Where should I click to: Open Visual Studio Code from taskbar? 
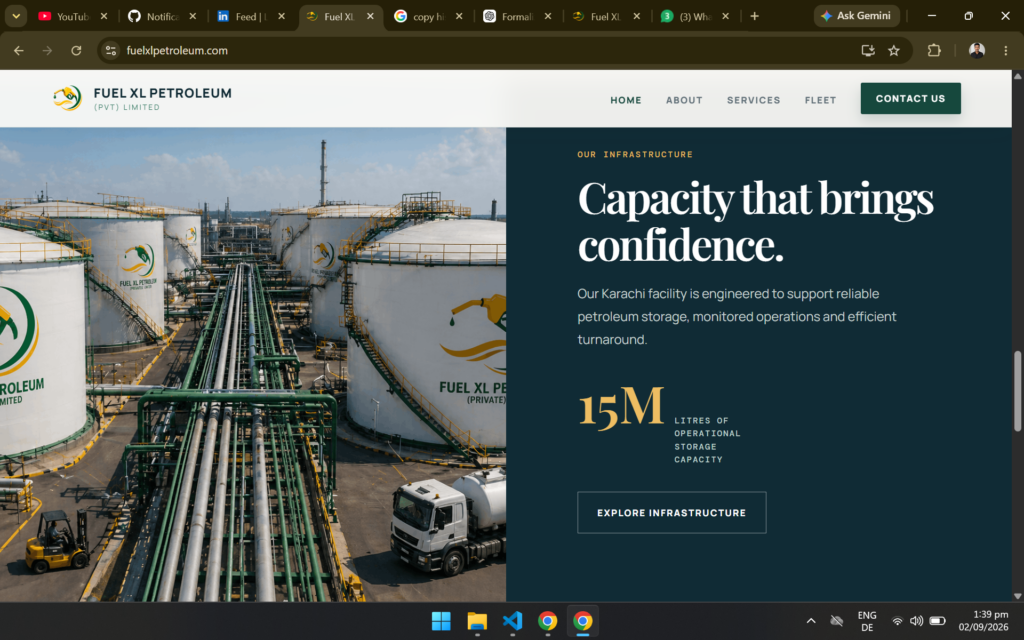point(512,621)
